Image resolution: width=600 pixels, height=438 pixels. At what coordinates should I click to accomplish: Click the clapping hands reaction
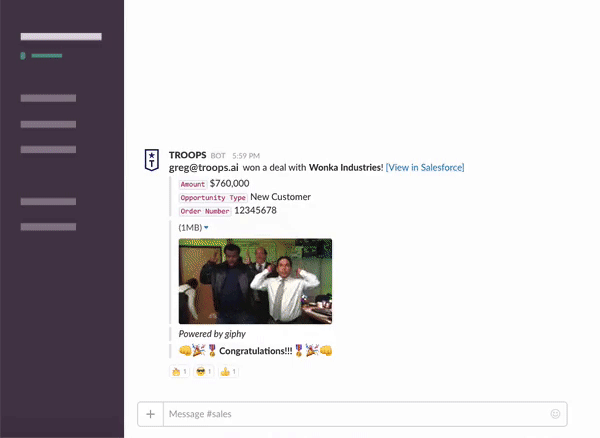point(179,371)
